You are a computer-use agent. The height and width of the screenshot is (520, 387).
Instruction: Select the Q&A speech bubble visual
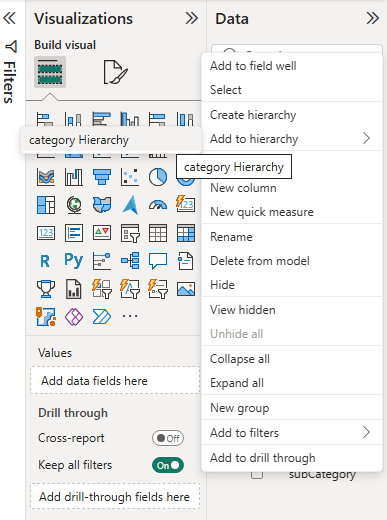pos(158,261)
